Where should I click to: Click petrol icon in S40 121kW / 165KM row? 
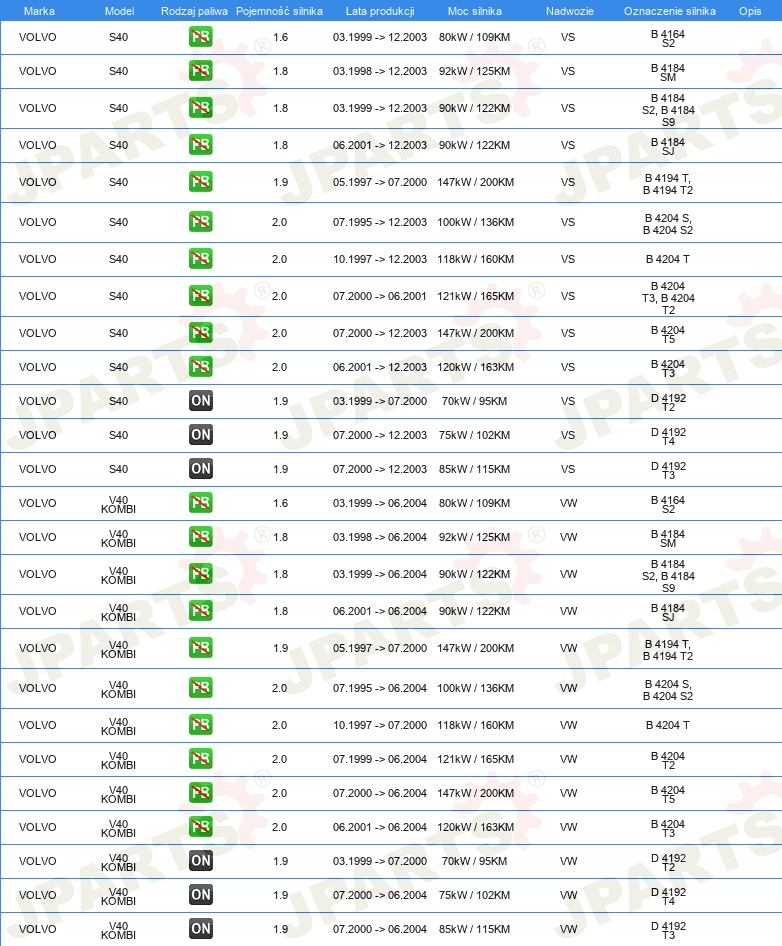200,296
